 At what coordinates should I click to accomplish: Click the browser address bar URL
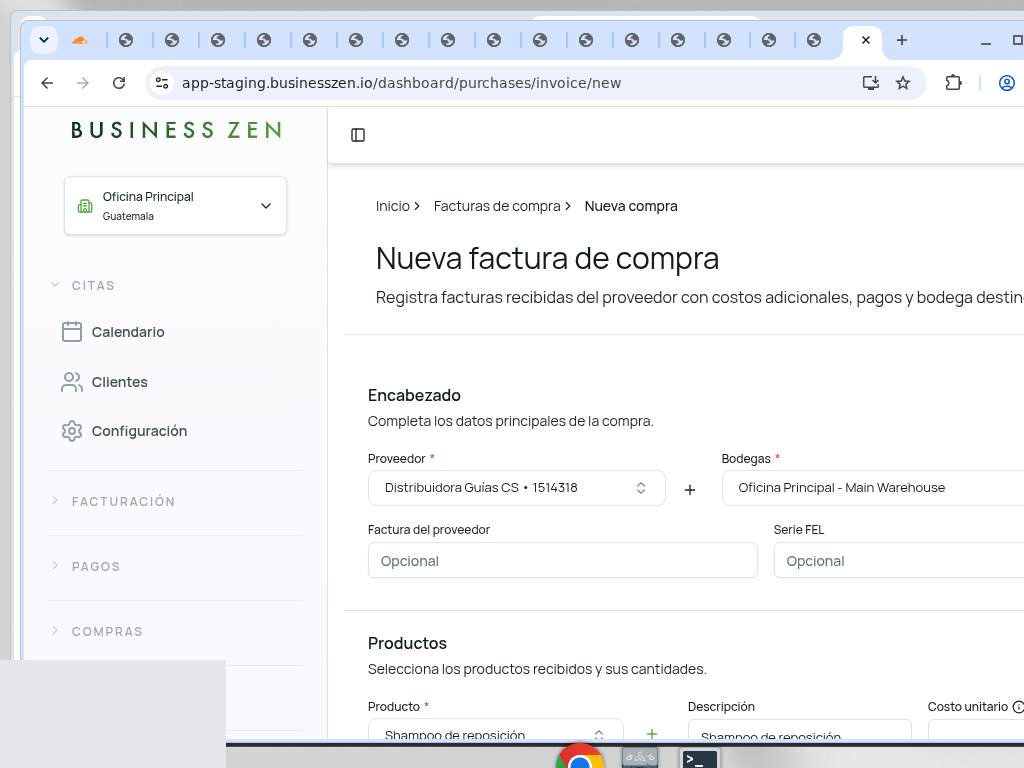tap(401, 83)
